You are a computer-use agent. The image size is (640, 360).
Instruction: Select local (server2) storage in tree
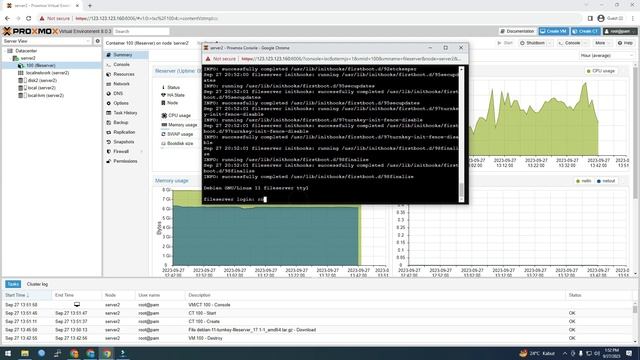coord(41,88)
